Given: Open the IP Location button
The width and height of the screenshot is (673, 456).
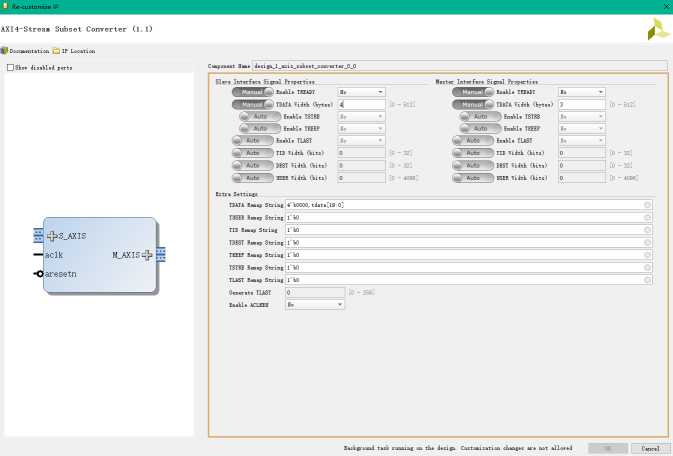Looking at the screenshot, I should click(x=74, y=51).
